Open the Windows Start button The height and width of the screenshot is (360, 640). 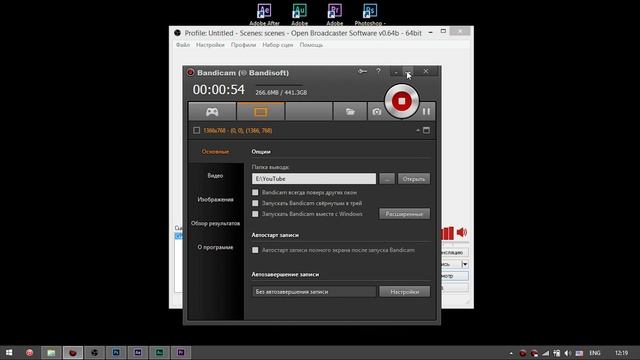[x=9, y=353]
